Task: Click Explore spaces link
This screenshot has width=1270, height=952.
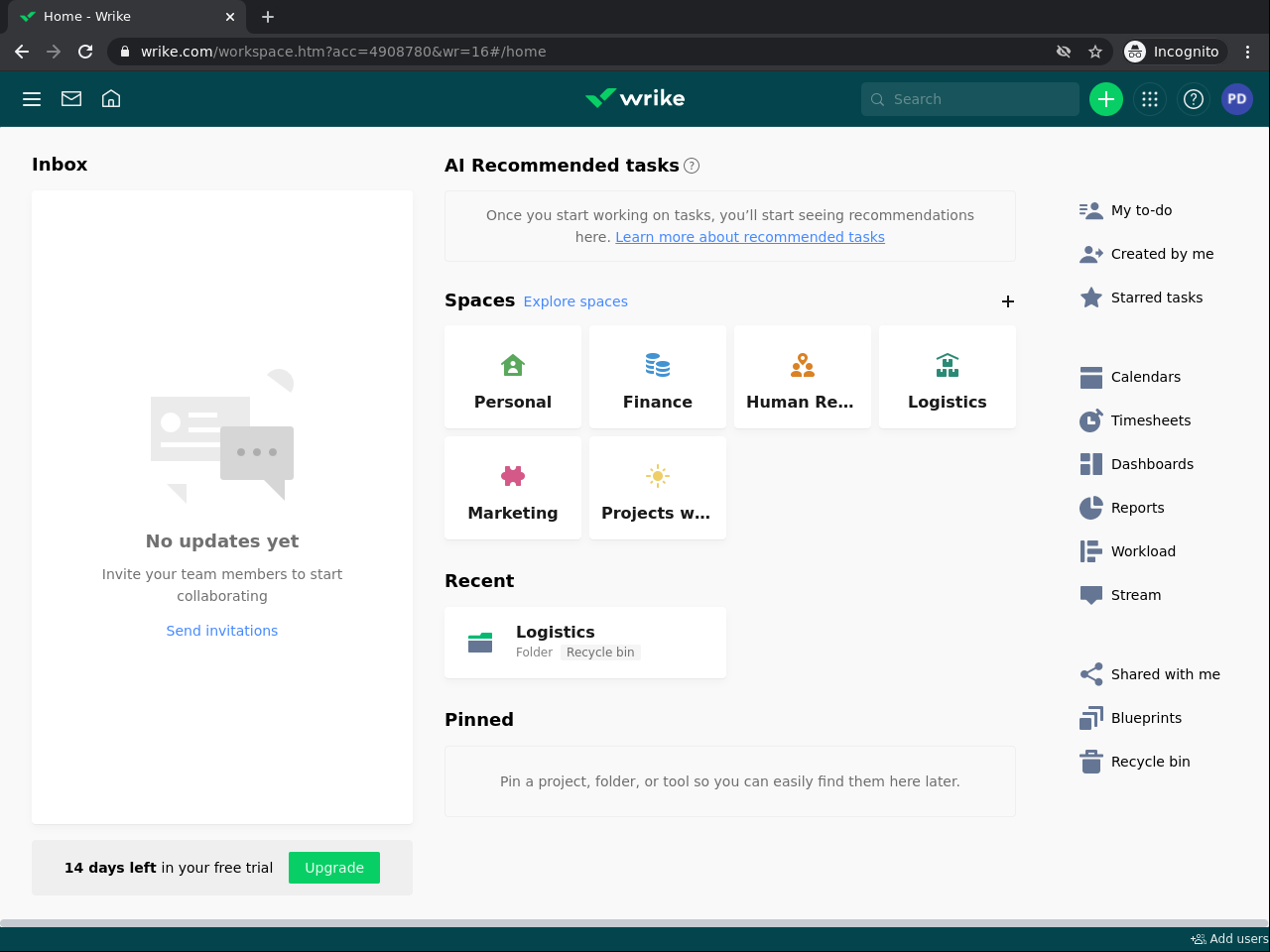Action: click(x=575, y=301)
